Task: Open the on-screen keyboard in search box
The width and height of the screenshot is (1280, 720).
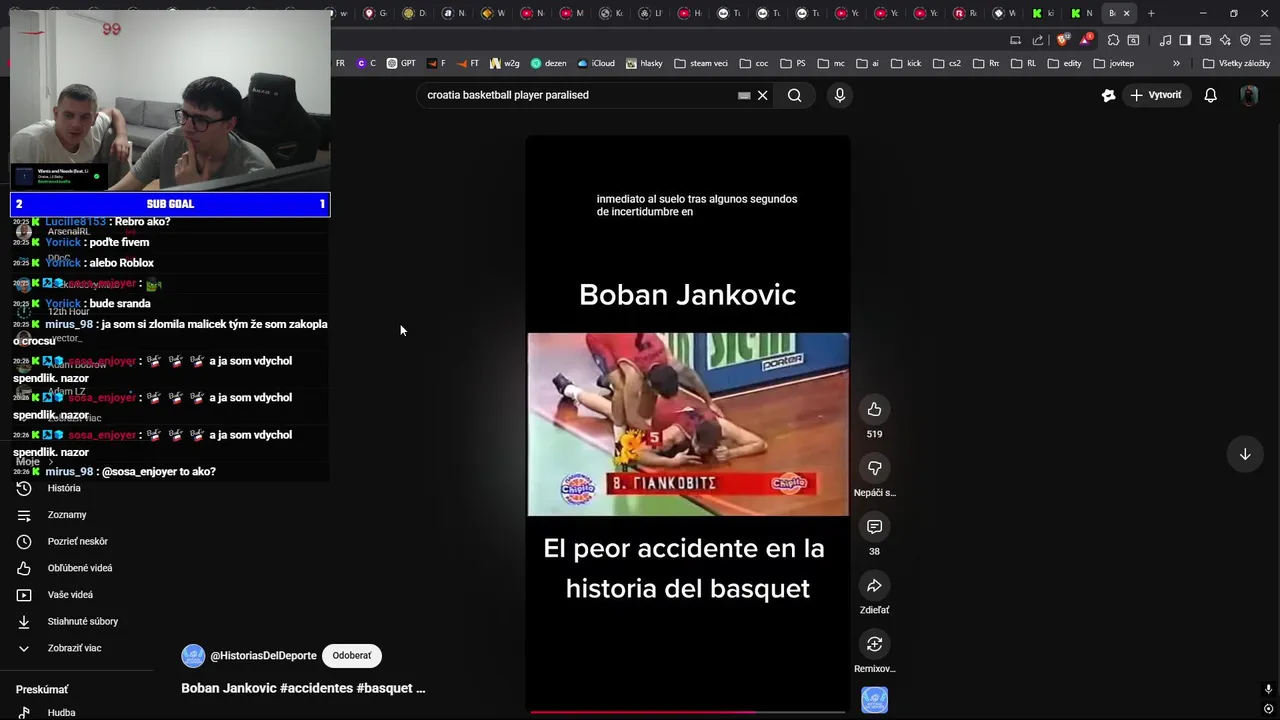Action: click(x=744, y=95)
